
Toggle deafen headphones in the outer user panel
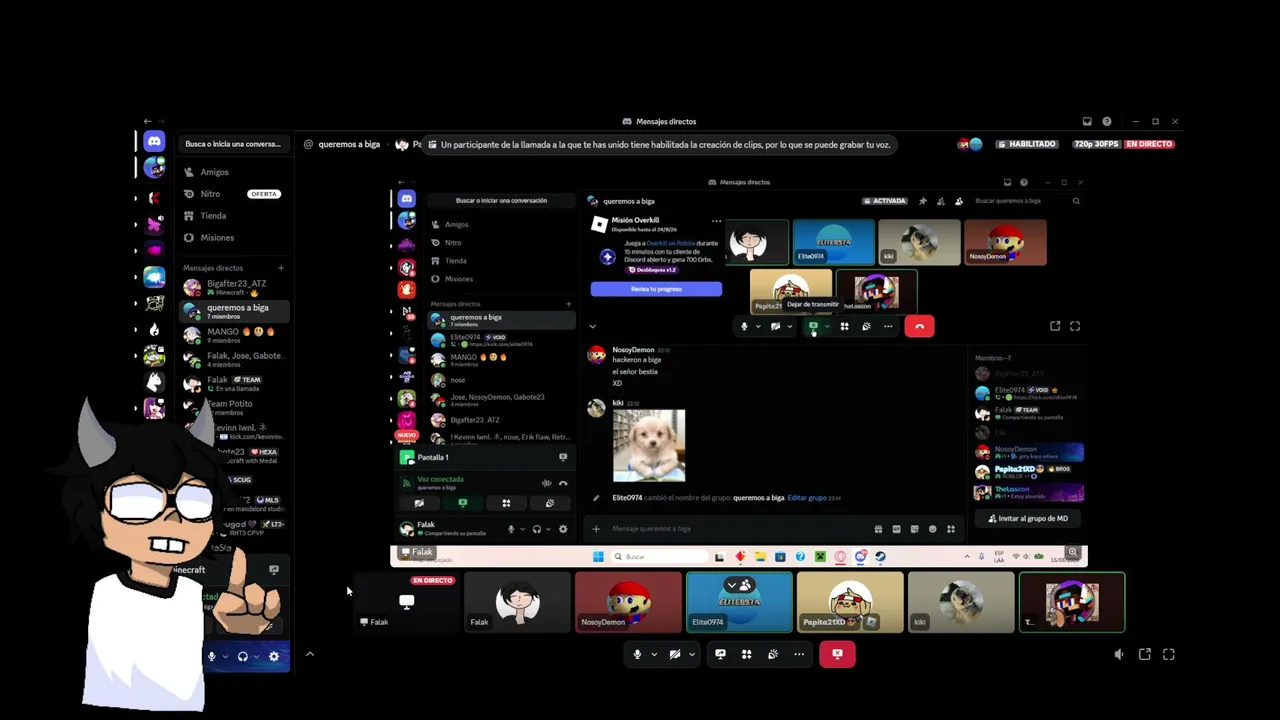[x=242, y=657]
